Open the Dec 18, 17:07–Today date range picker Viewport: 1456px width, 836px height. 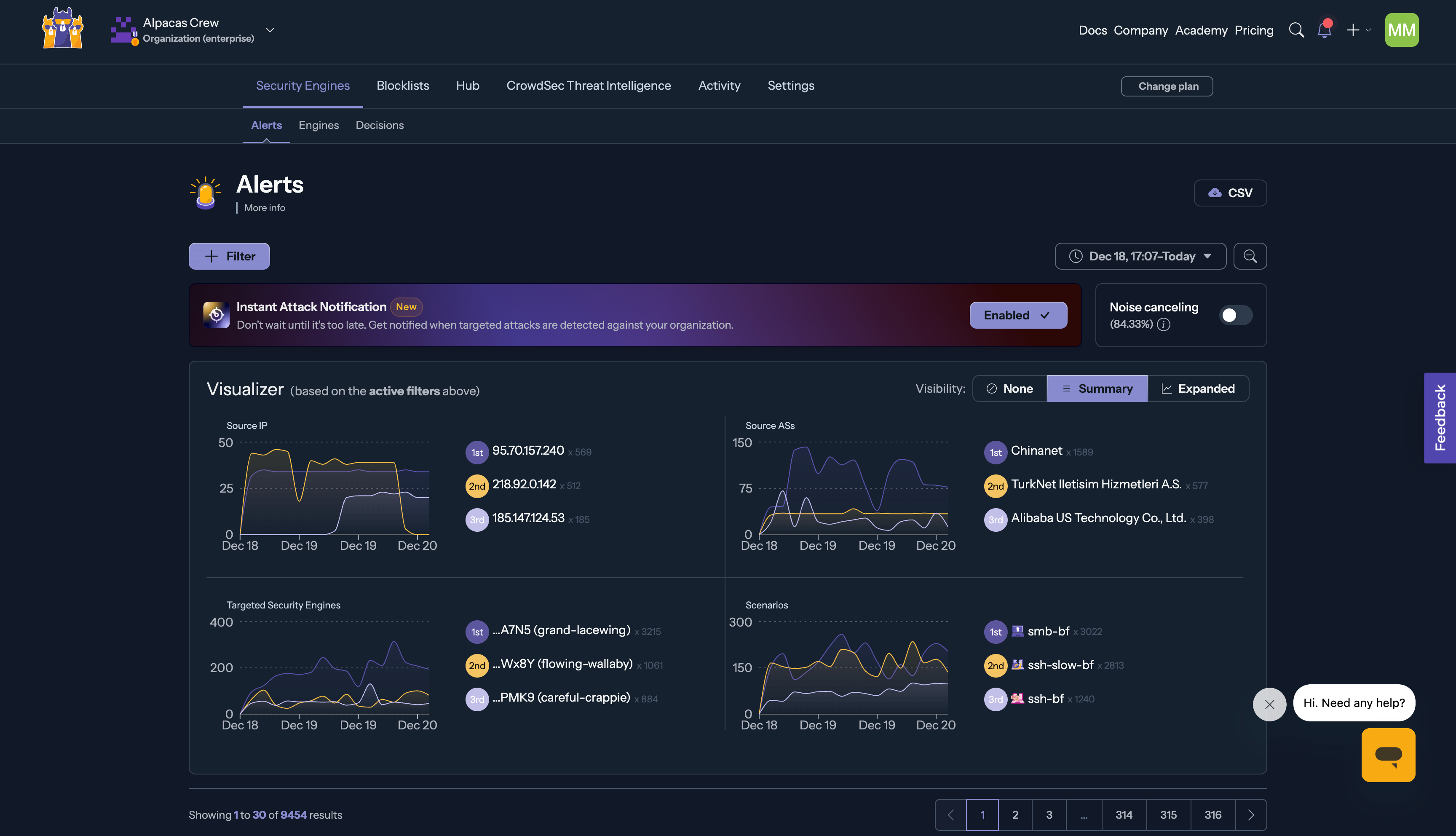(1140, 256)
